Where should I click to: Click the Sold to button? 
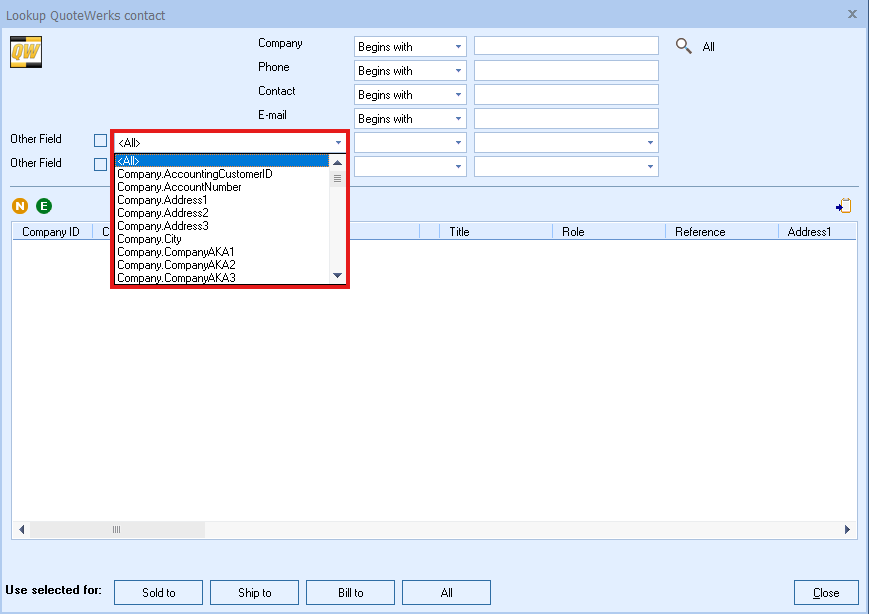[159, 592]
